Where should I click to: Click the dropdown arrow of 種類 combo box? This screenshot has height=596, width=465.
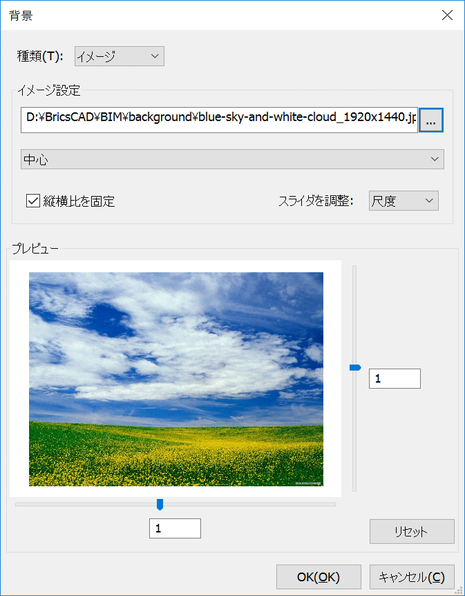tap(154, 56)
